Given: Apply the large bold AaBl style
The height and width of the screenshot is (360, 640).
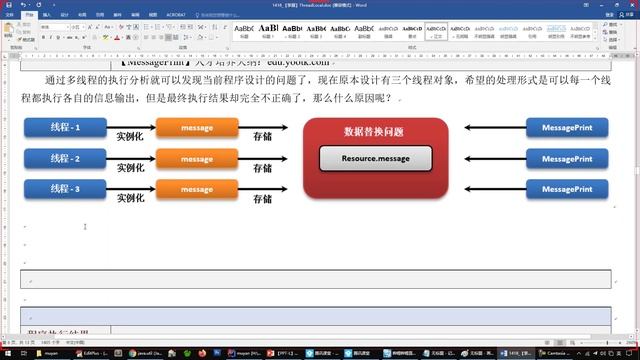Looking at the screenshot, I should (268, 31).
